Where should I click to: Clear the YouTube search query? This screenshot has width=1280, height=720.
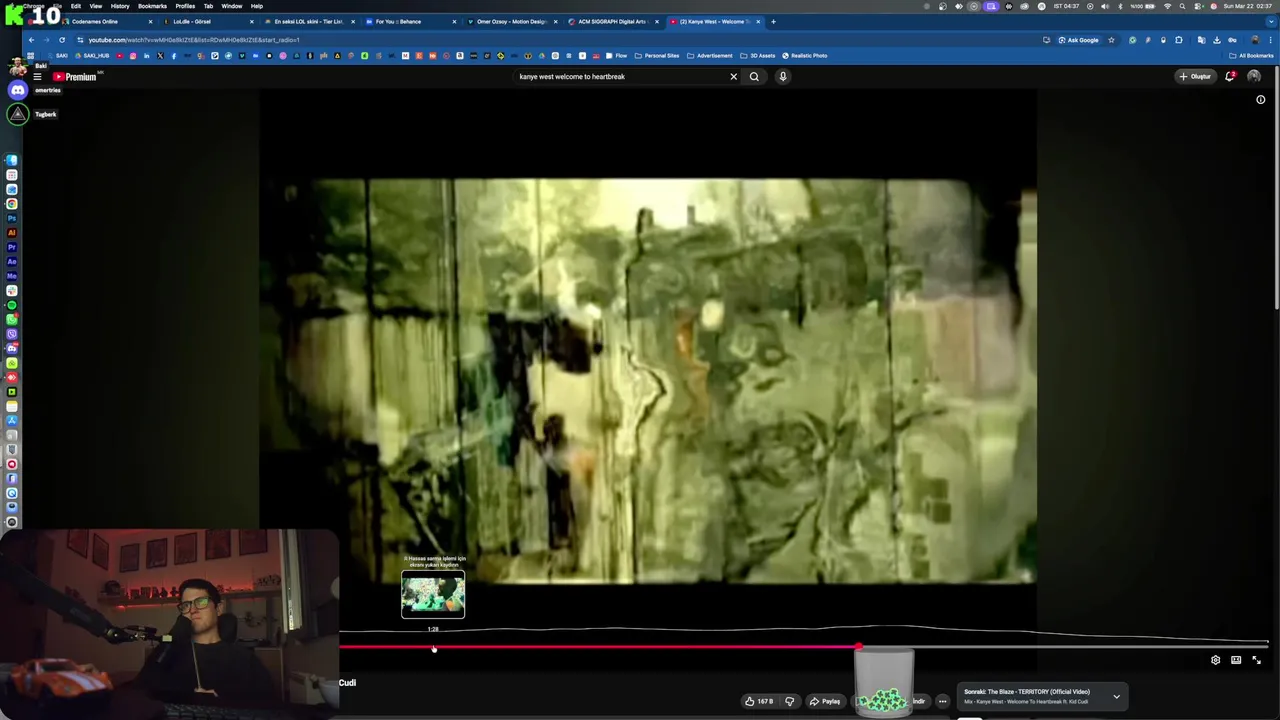pyautogui.click(x=733, y=76)
